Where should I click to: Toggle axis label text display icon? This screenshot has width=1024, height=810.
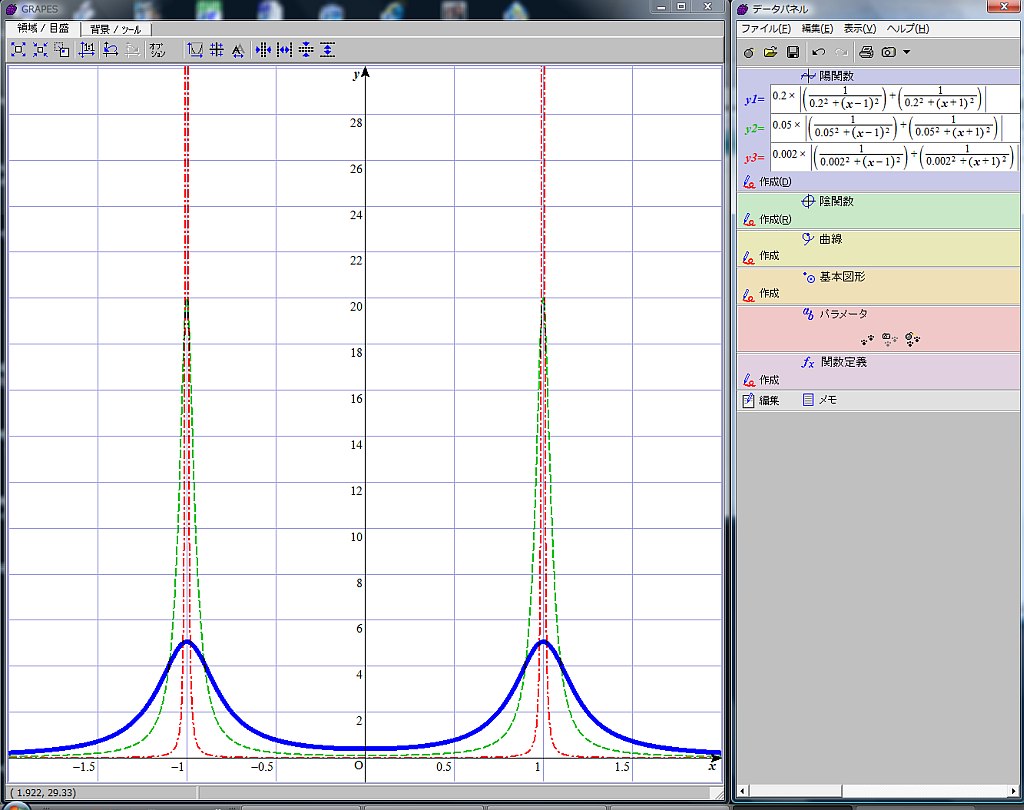[x=238, y=49]
